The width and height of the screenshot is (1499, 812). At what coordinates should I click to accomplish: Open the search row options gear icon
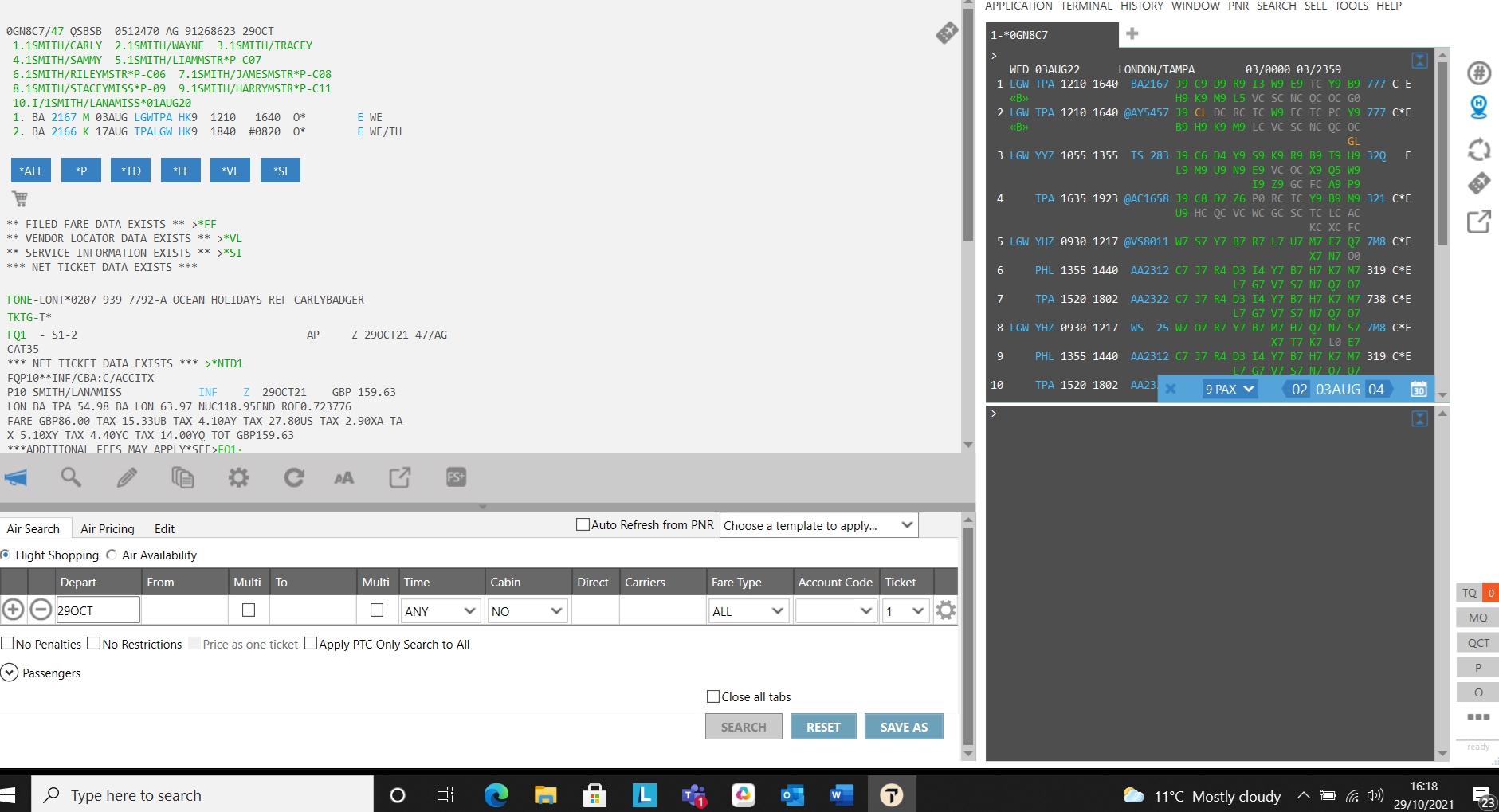click(946, 610)
